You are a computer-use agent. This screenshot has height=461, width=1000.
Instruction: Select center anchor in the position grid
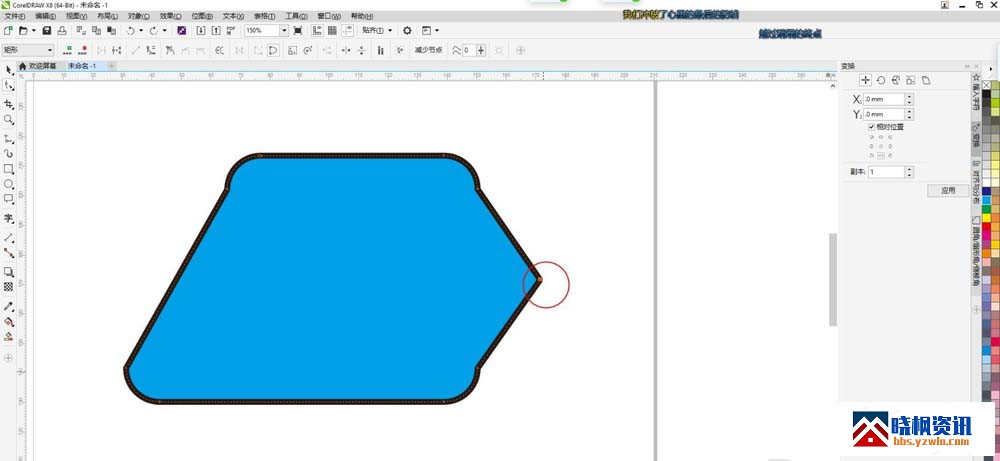coord(881,146)
